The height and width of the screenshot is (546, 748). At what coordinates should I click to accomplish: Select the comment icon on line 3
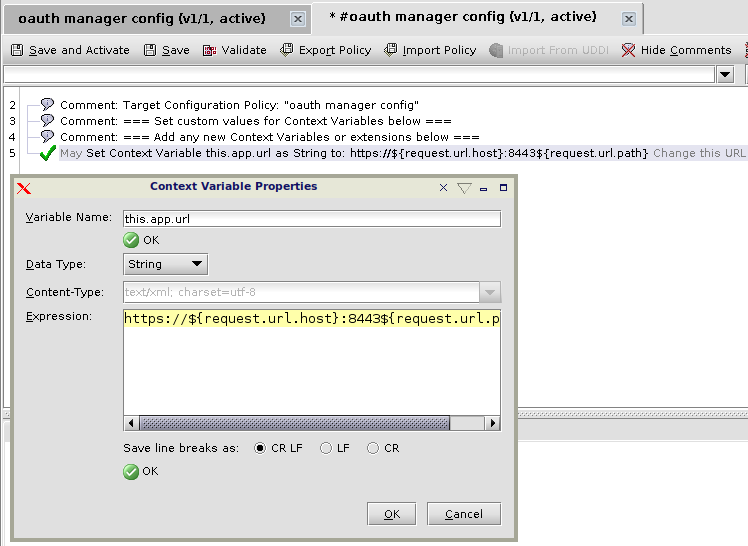pos(47,121)
